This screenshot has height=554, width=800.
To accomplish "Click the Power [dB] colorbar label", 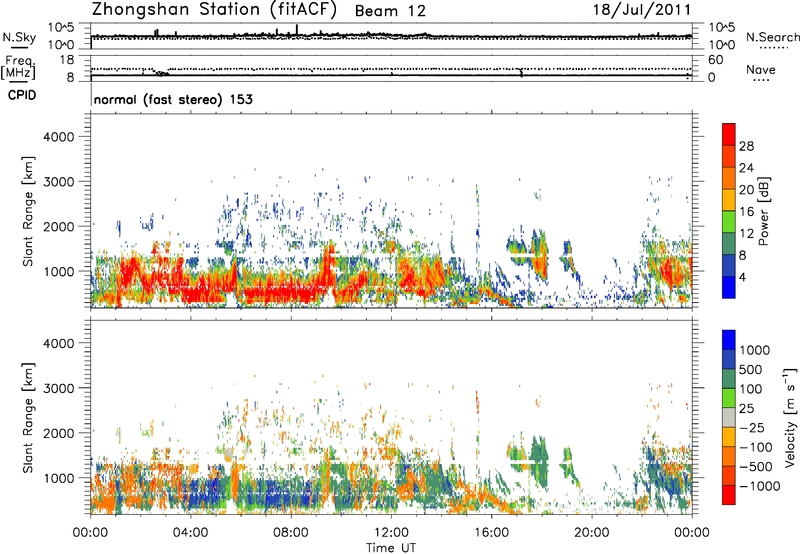I will pos(763,211).
